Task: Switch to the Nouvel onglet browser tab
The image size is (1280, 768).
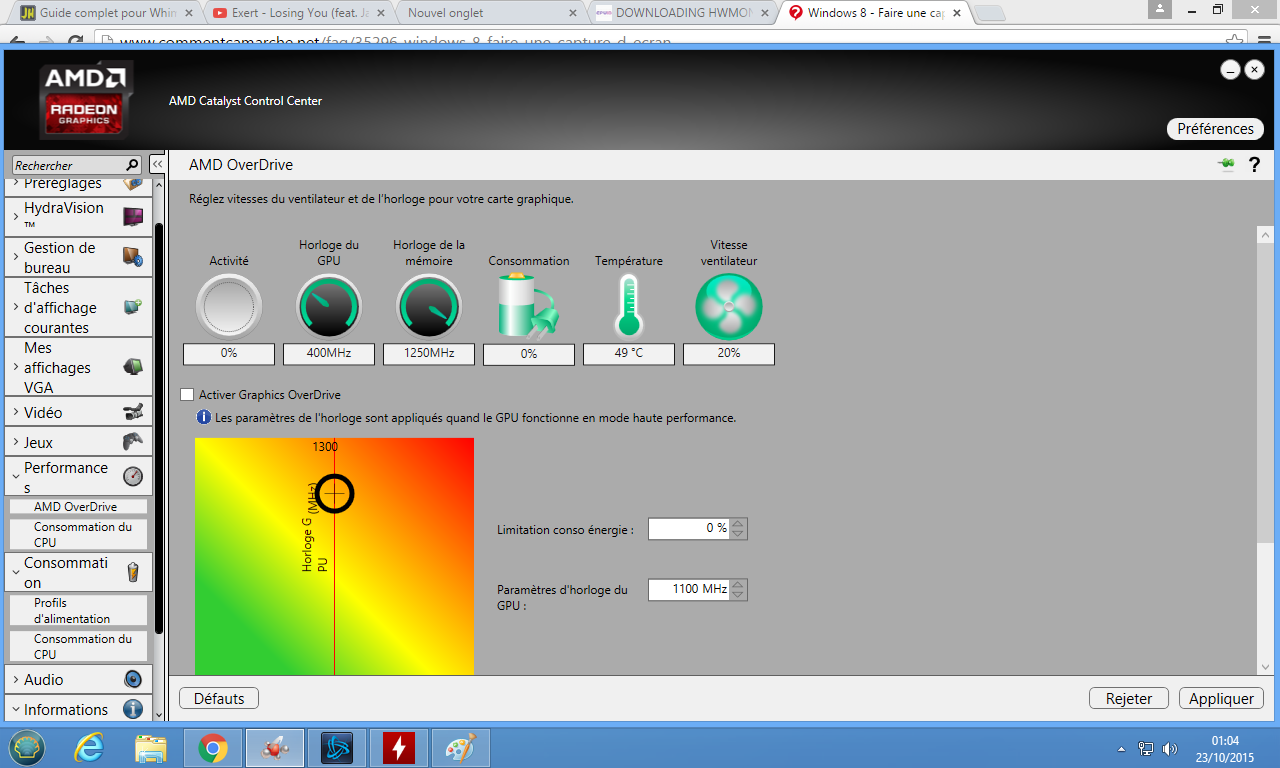Action: pyautogui.click(x=491, y=13)
